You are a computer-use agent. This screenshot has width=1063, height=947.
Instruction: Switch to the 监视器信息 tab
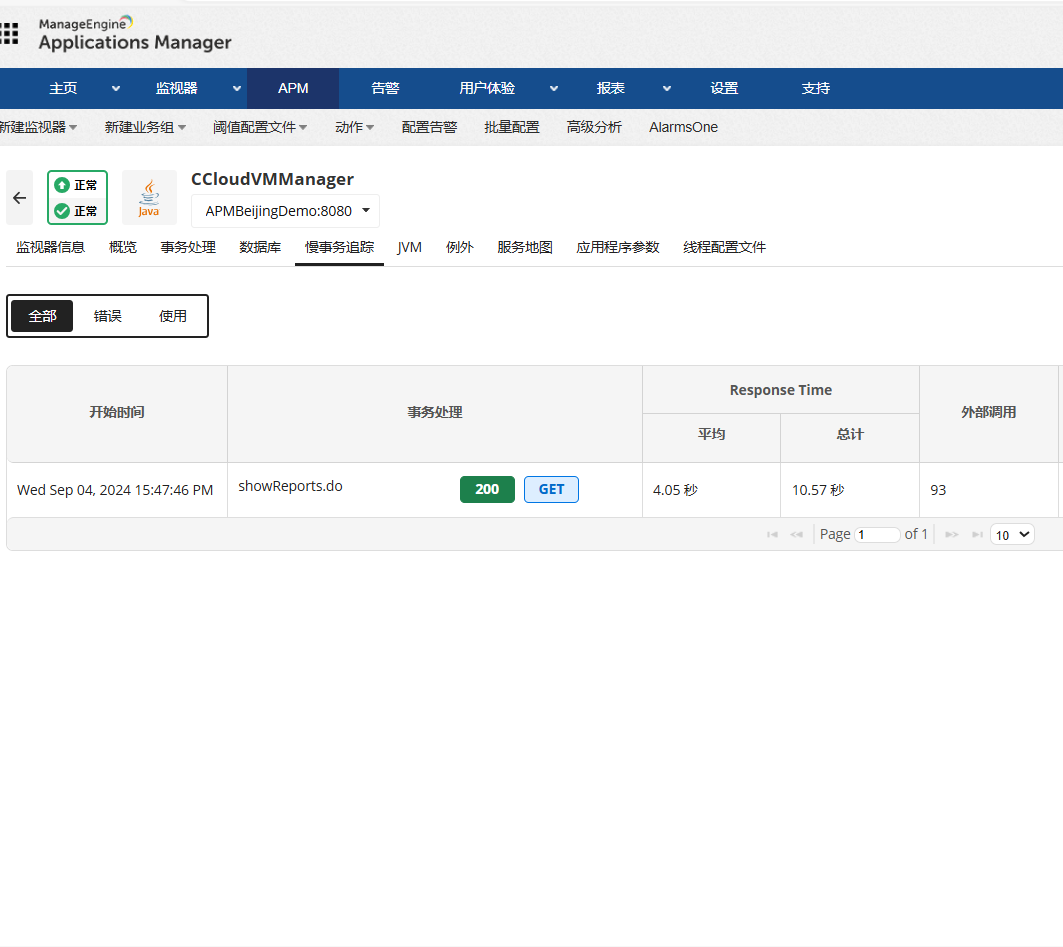50,247
